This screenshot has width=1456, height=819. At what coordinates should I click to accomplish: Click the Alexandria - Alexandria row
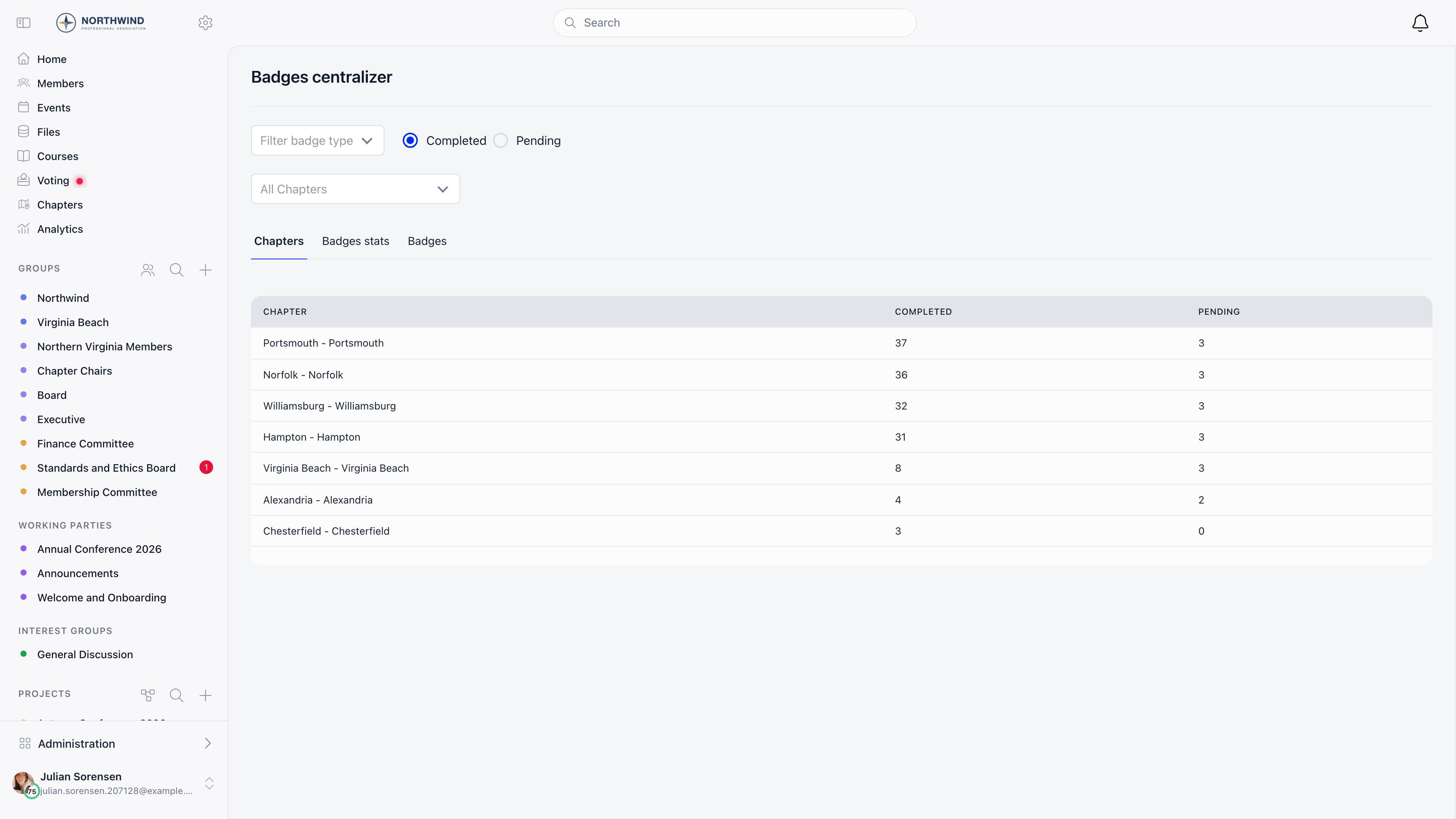842,500
